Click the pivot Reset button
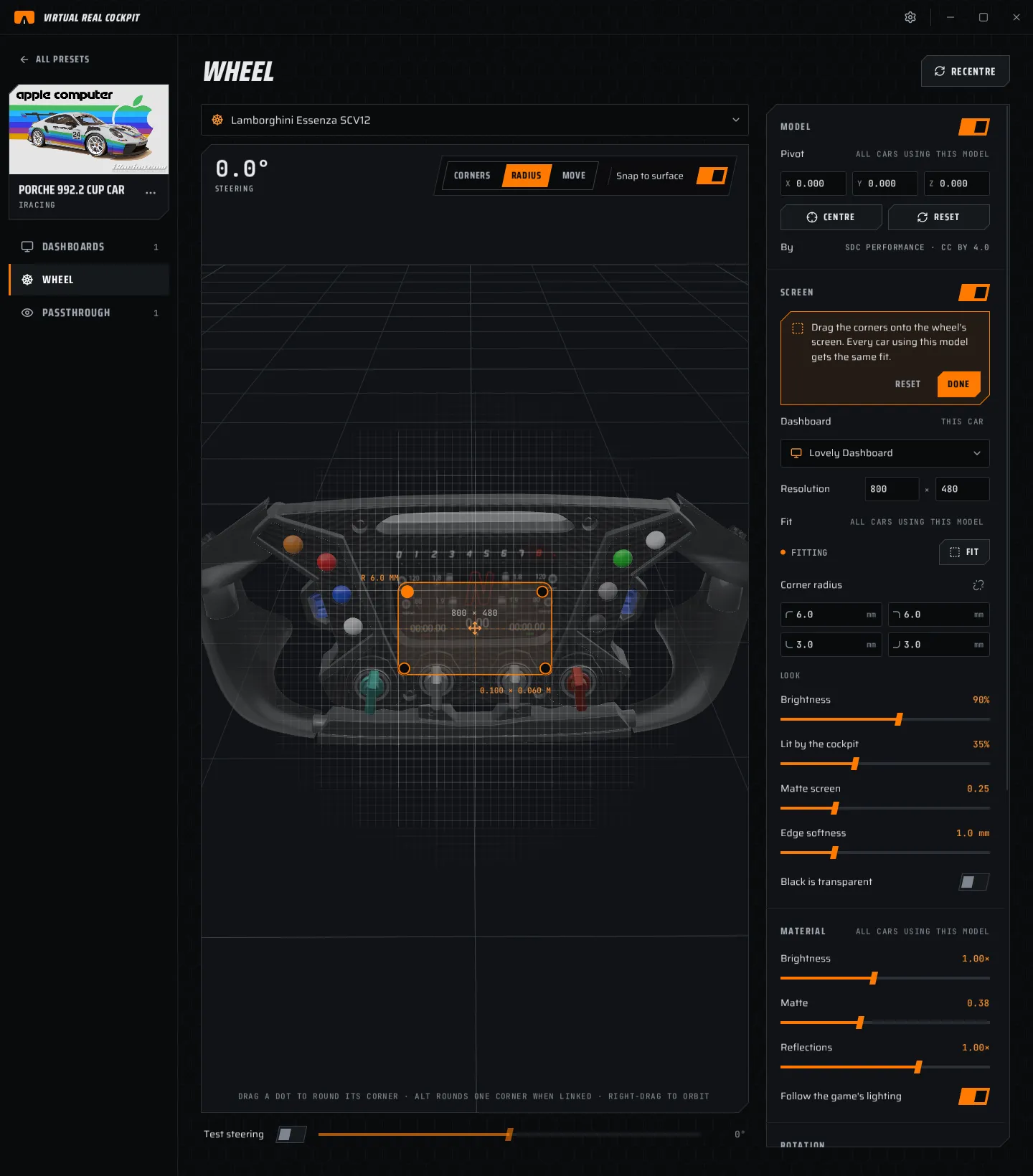This screenshot has height=1176, width=1033. 938,217
